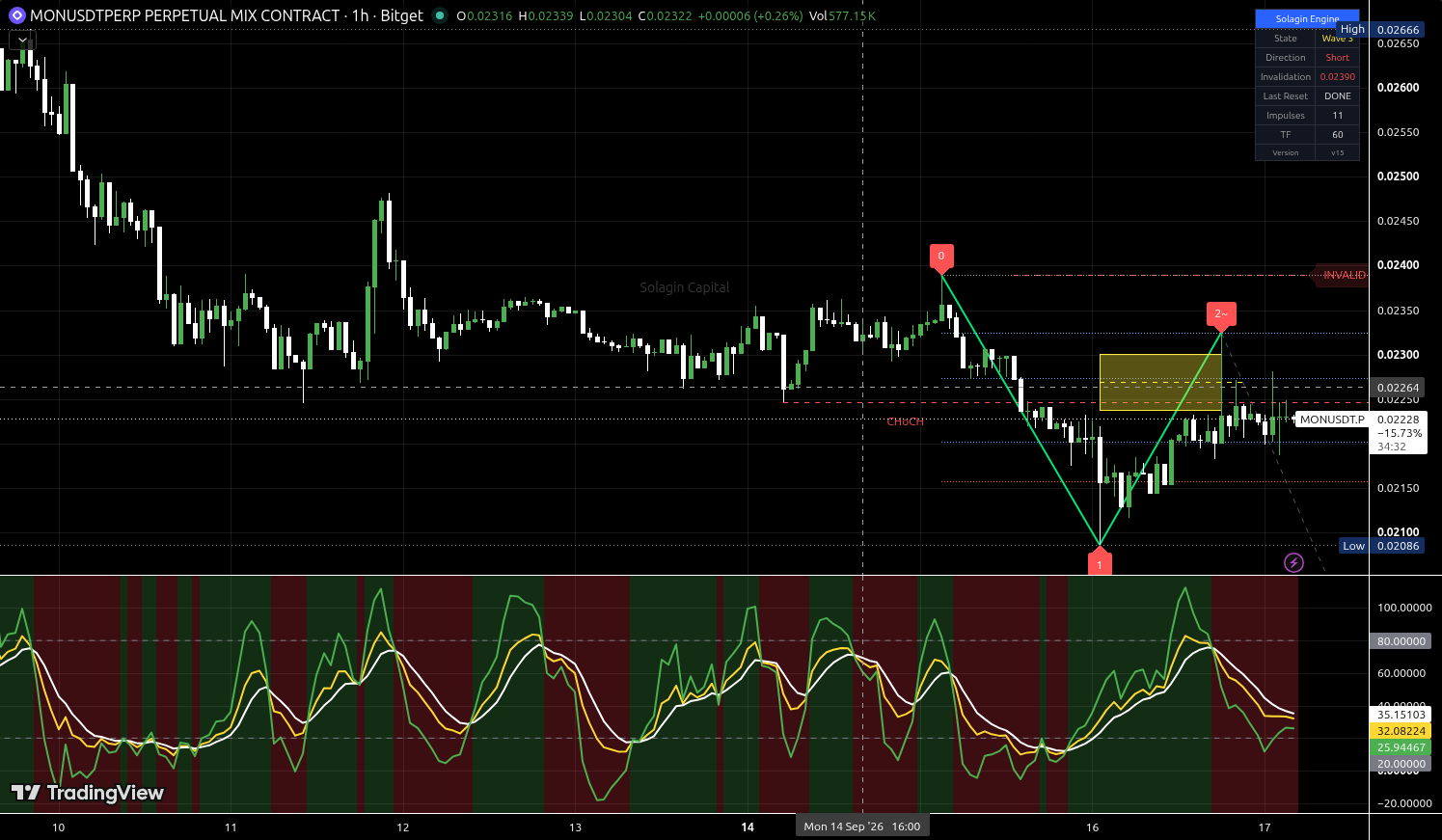1442x840 pixels.
Task: Click the green market status dot
Action: [440, 15]
